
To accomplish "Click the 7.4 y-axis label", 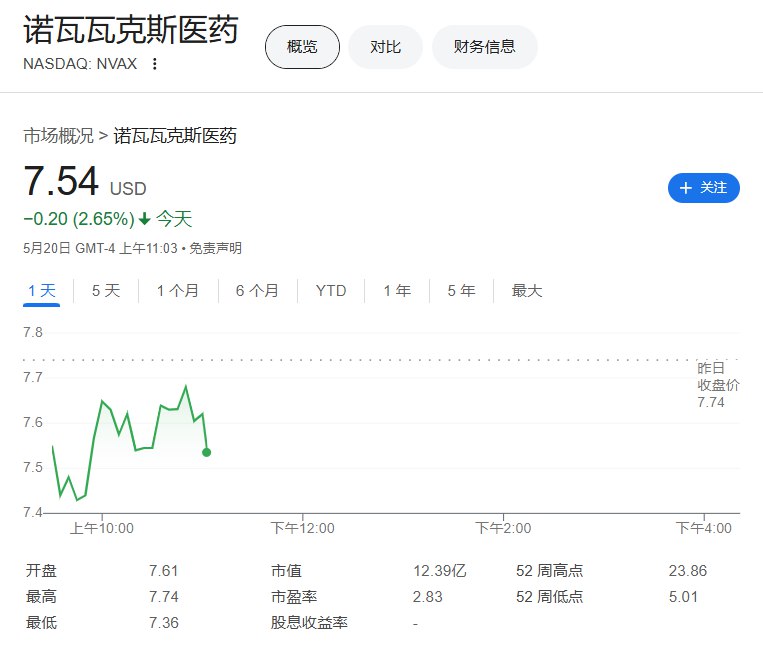I will (33, 512).
